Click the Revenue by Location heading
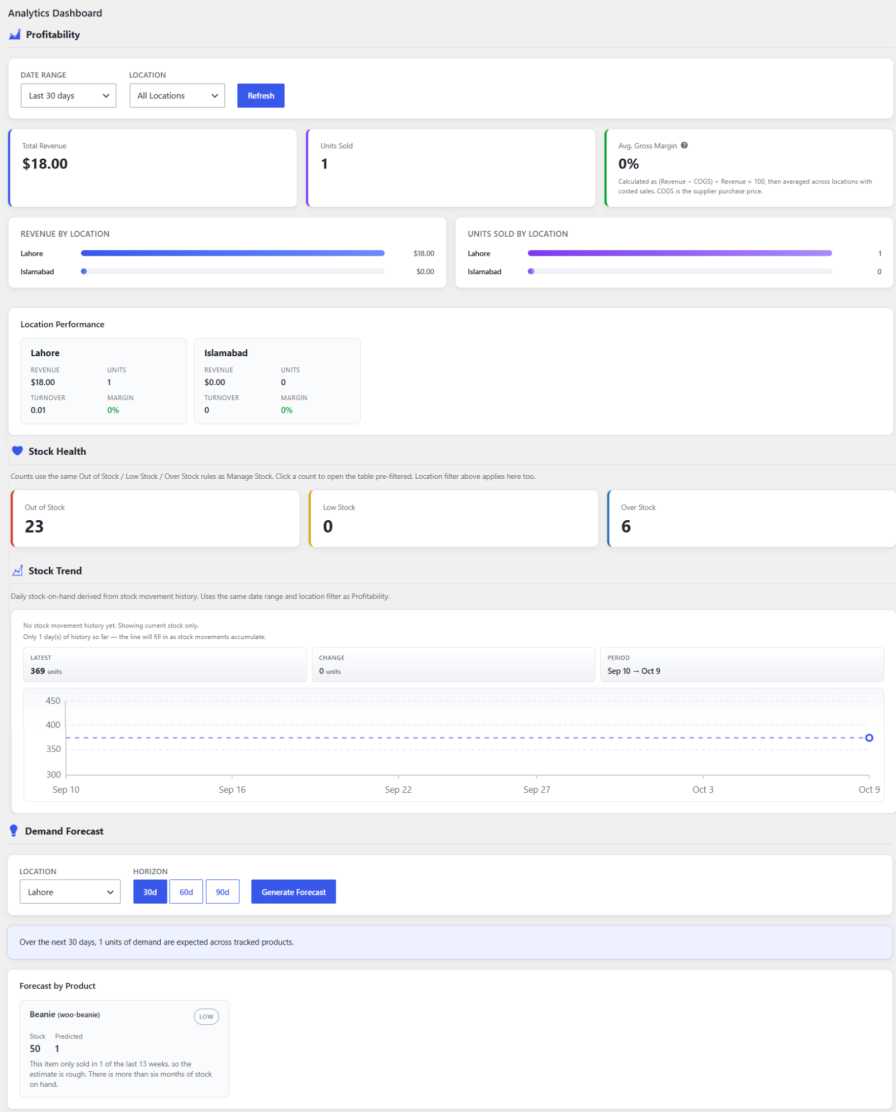 [x=65, y=234]
